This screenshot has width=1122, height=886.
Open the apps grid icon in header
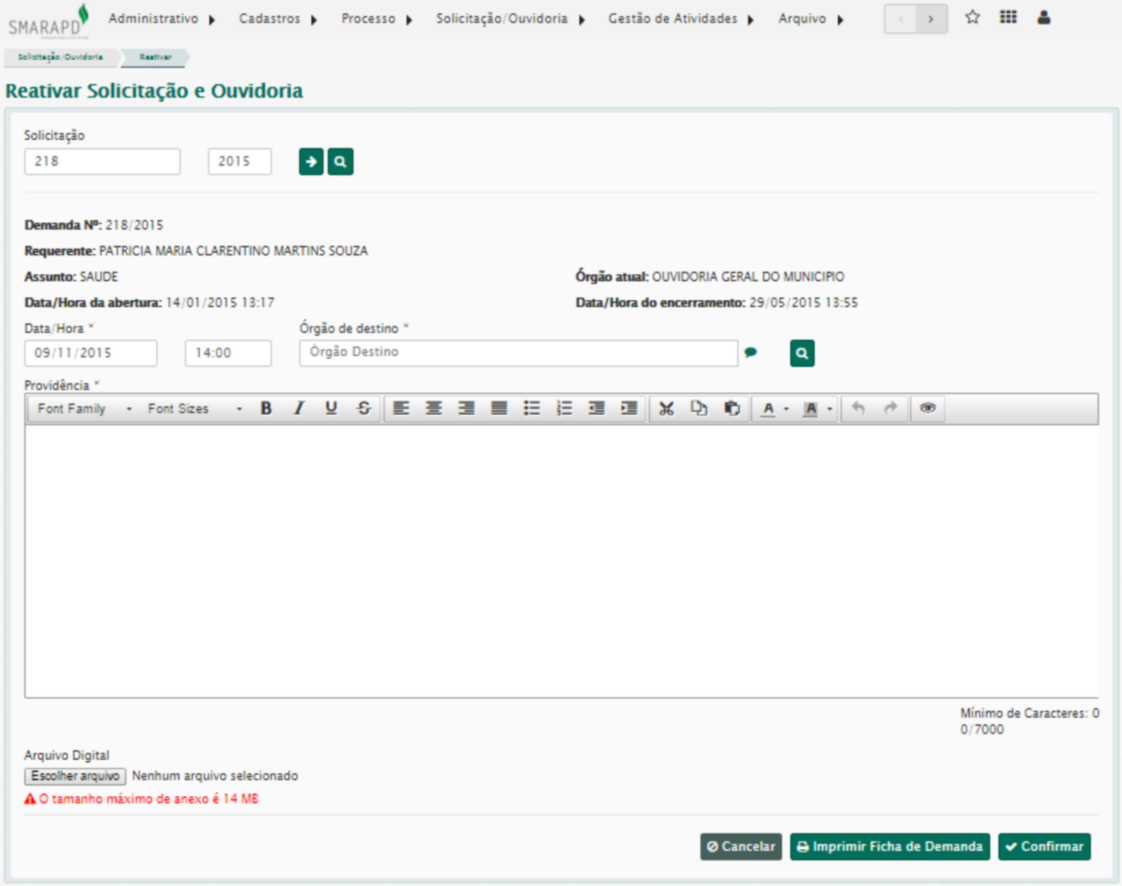tap(1008, 18)
